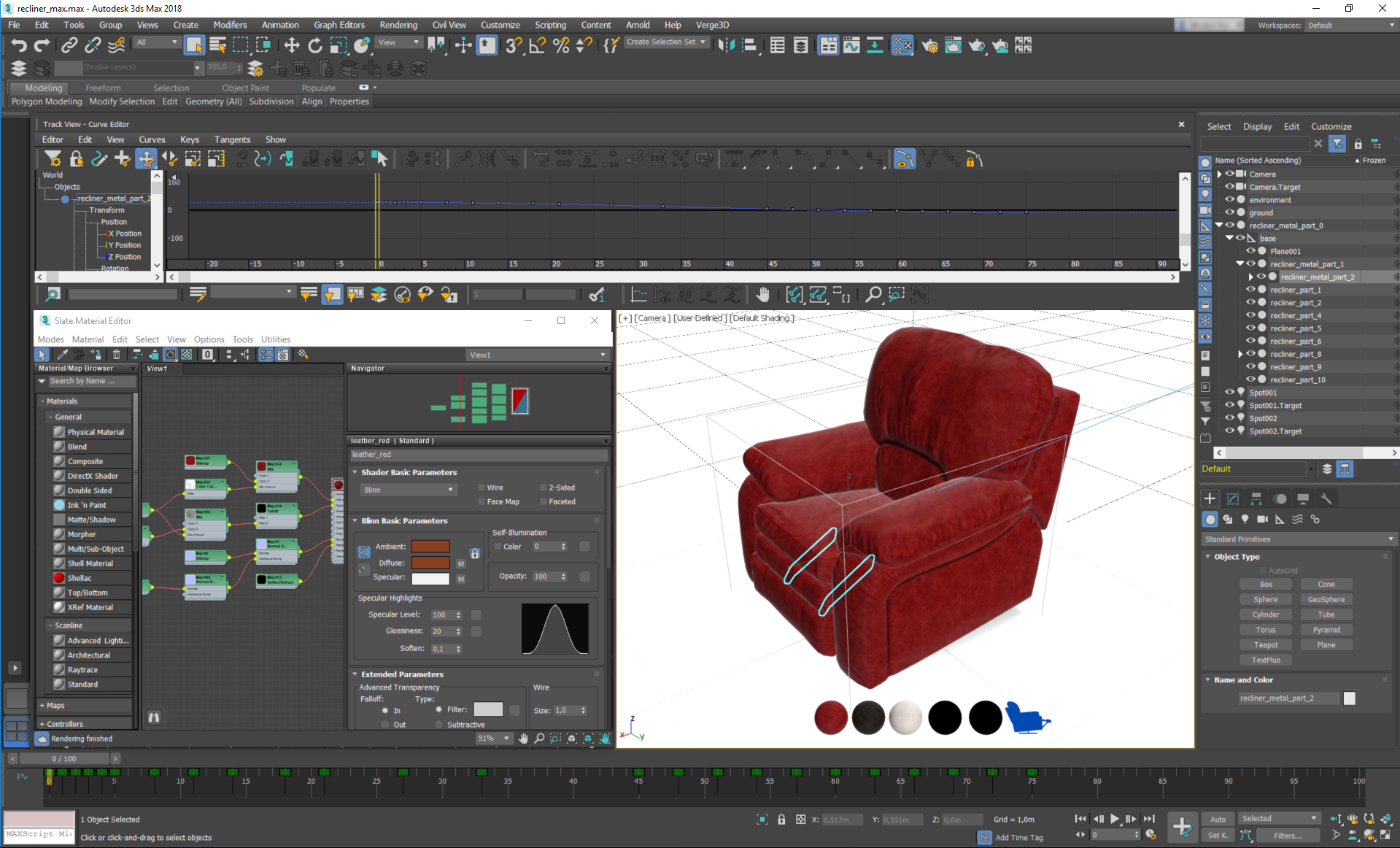Viewport: 1400px width, 848px height.
Task: Enable the Snaps Toggle icon
Action: tap(513, 45)
